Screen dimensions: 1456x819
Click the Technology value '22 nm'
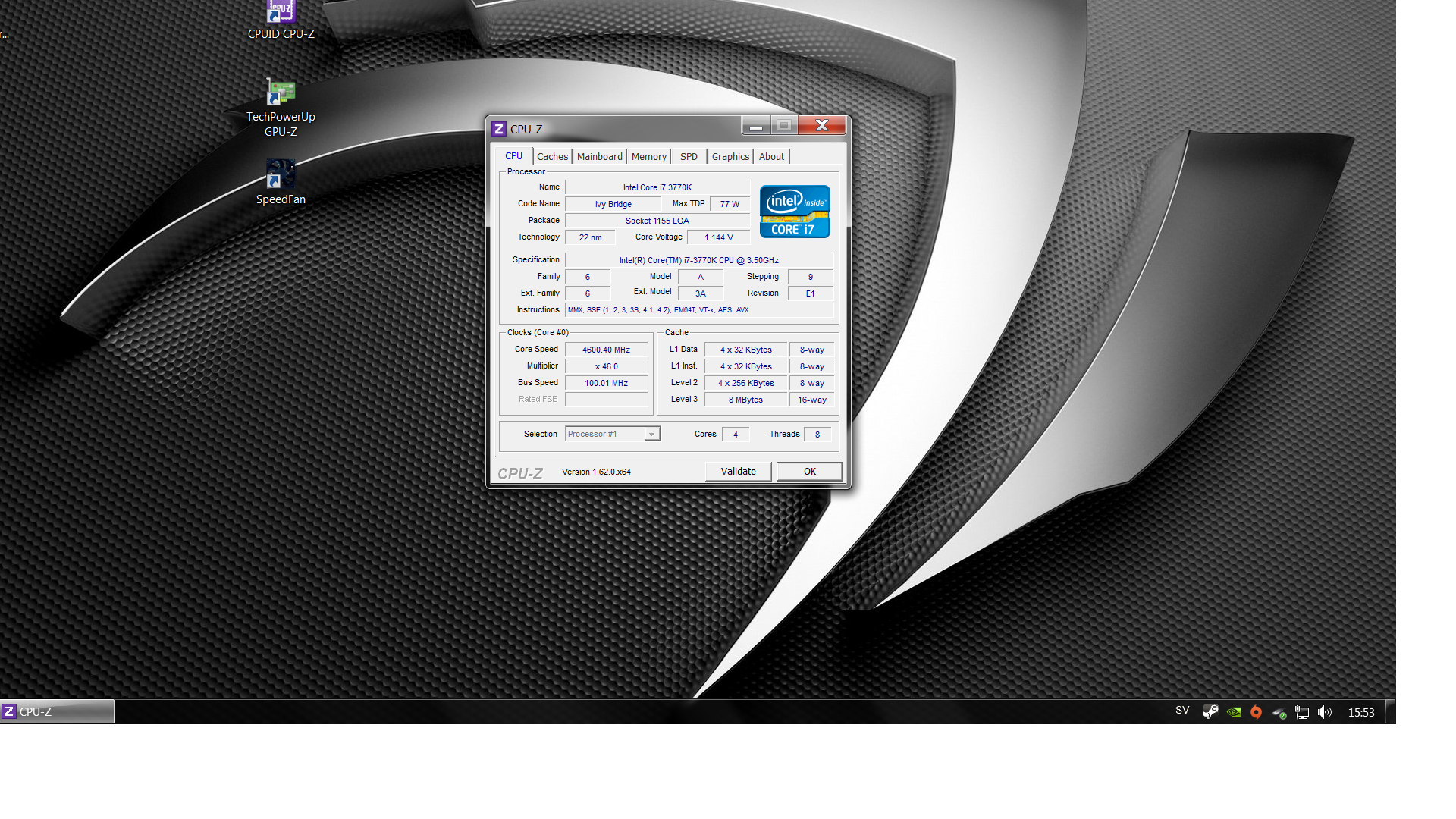(x=590, y=237)
